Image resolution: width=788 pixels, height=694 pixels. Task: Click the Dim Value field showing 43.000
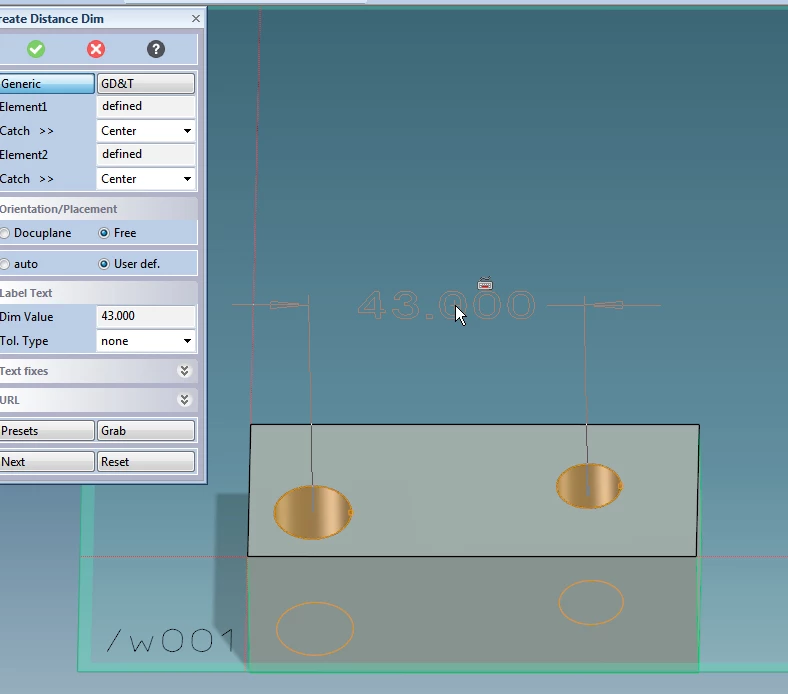point(146,316)
